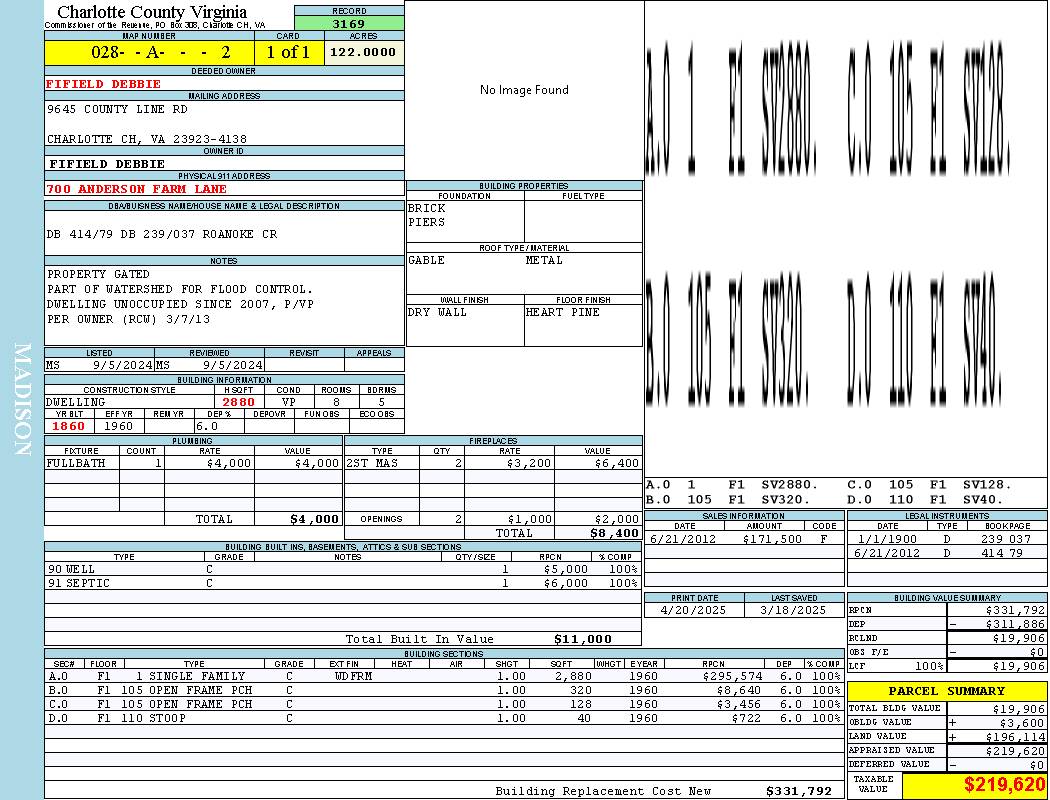Viewport: 1050px width, 800px height.
Task: Click legal description DB 414/79 DB 239/037
Action: click(x=121, y=234)
